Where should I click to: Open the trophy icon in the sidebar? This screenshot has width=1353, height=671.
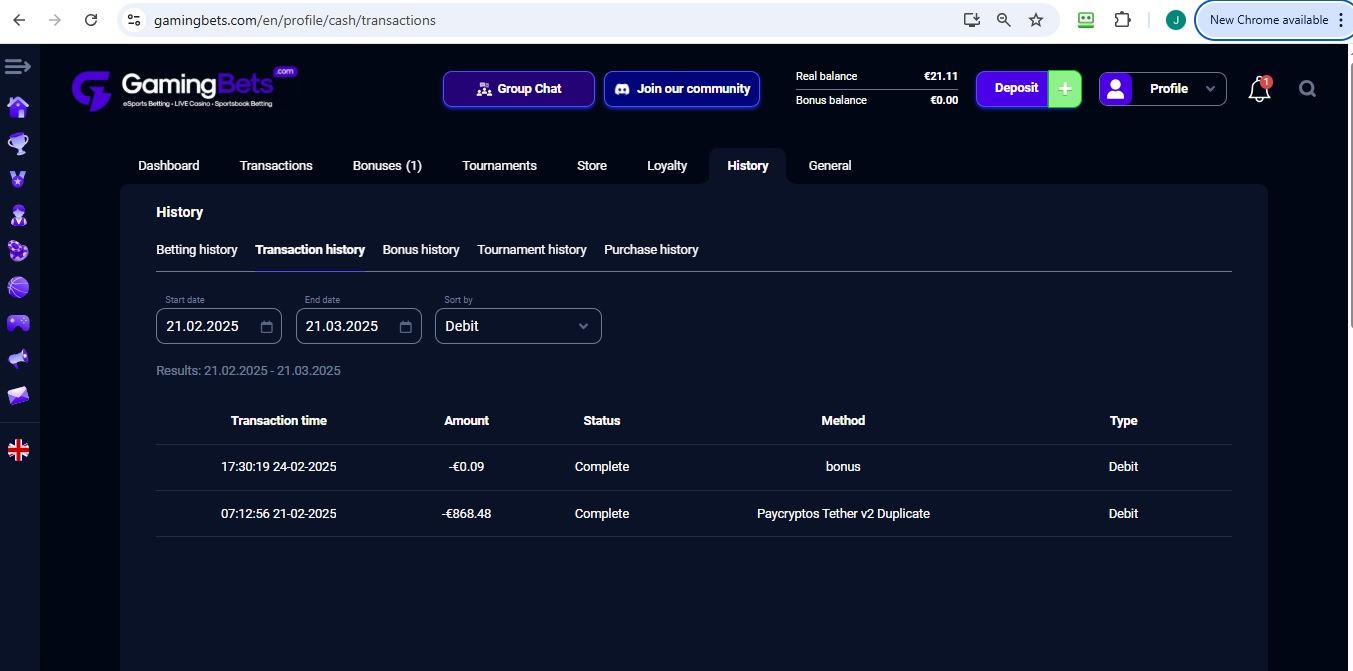pos(18,144)
